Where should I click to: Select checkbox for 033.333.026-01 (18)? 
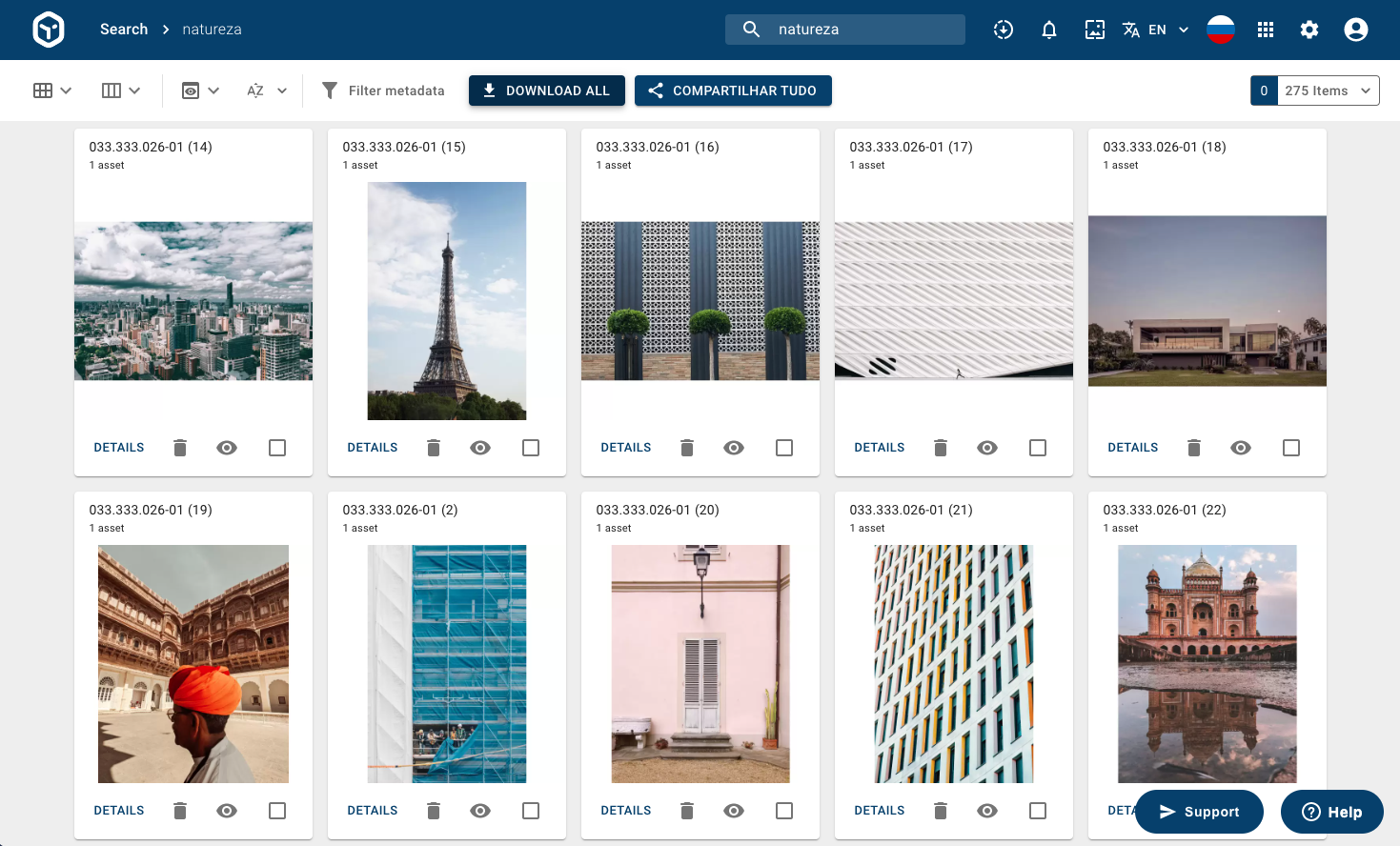(x=1291, y=448)
